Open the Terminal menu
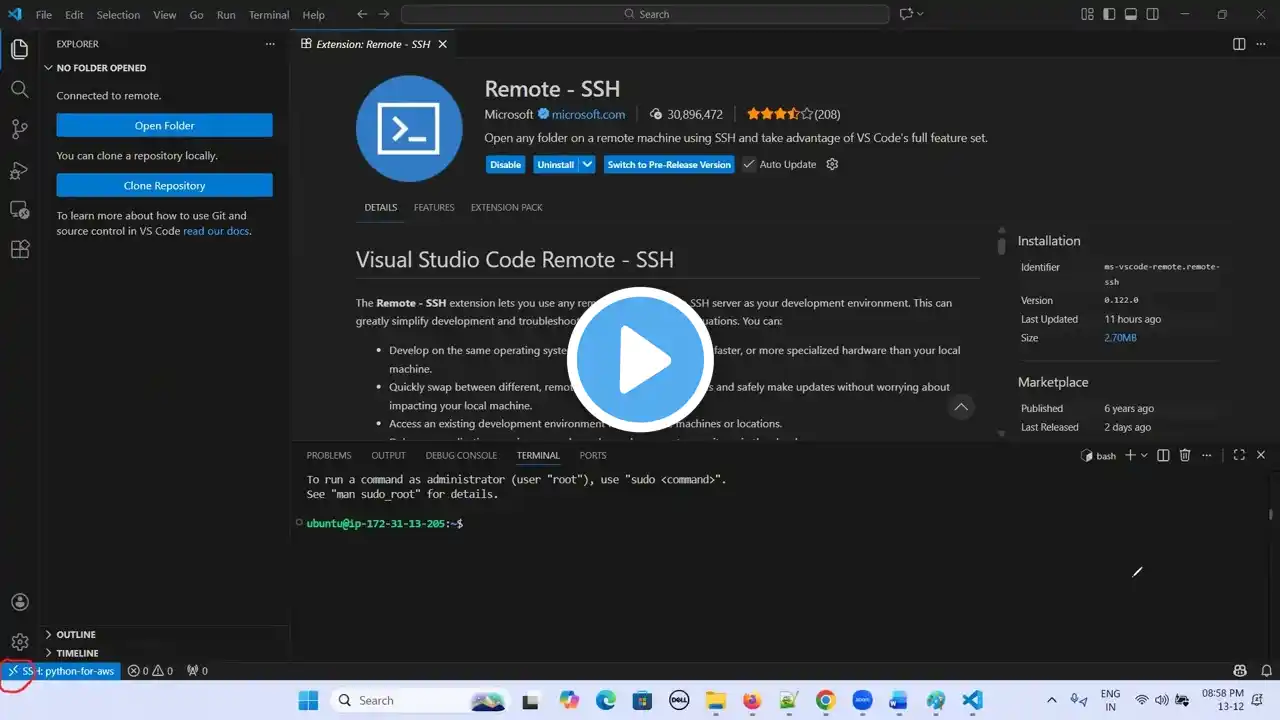 [268, 15]
